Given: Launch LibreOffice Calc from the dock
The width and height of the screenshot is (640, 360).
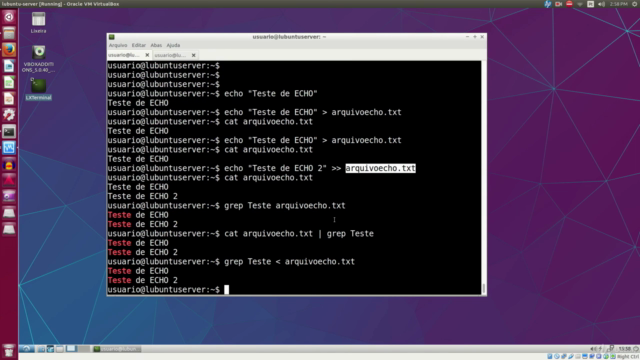Looking at the screenshot, I should click(9, 82).
